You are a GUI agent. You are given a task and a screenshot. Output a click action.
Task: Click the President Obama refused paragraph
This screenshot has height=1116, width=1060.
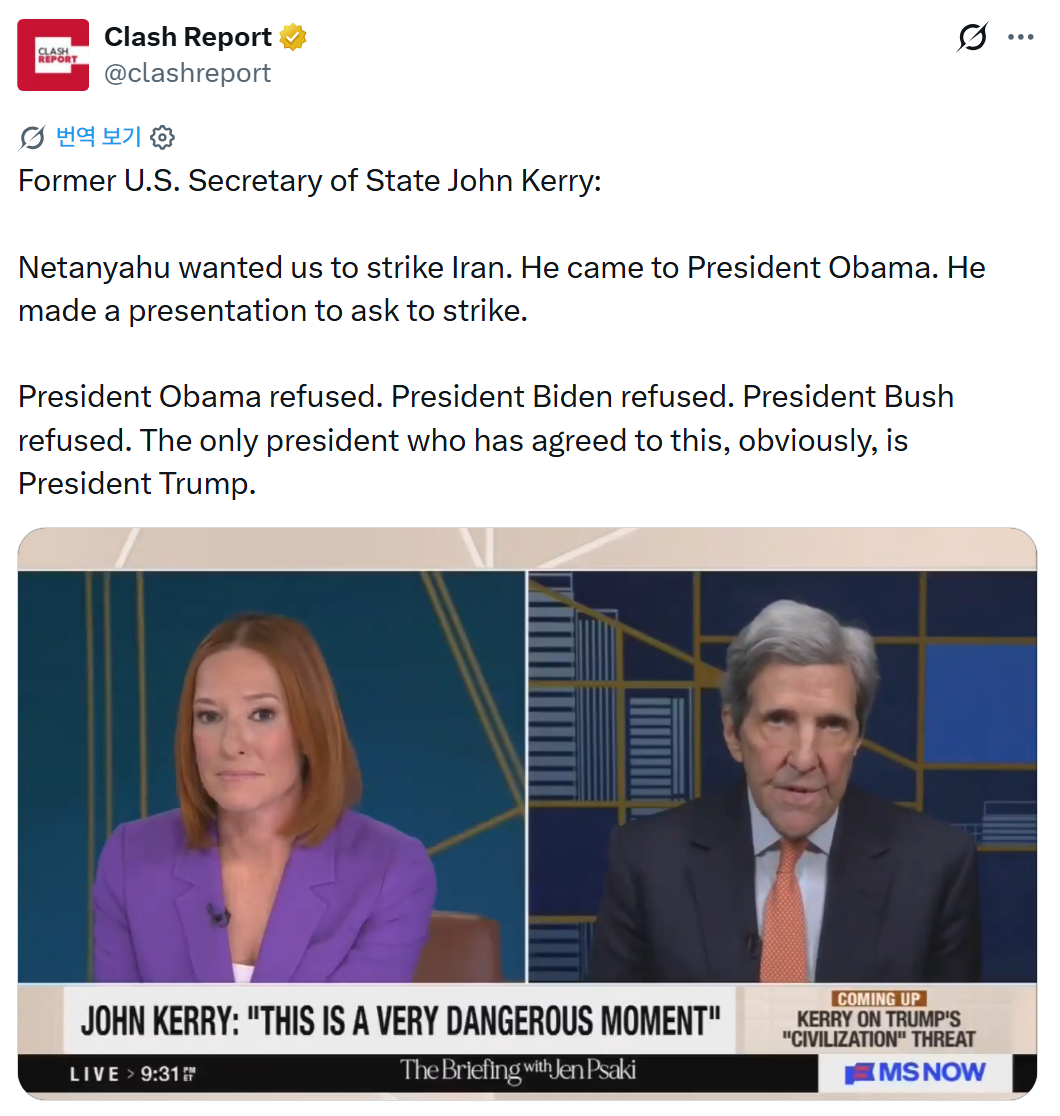coord(486,440)
